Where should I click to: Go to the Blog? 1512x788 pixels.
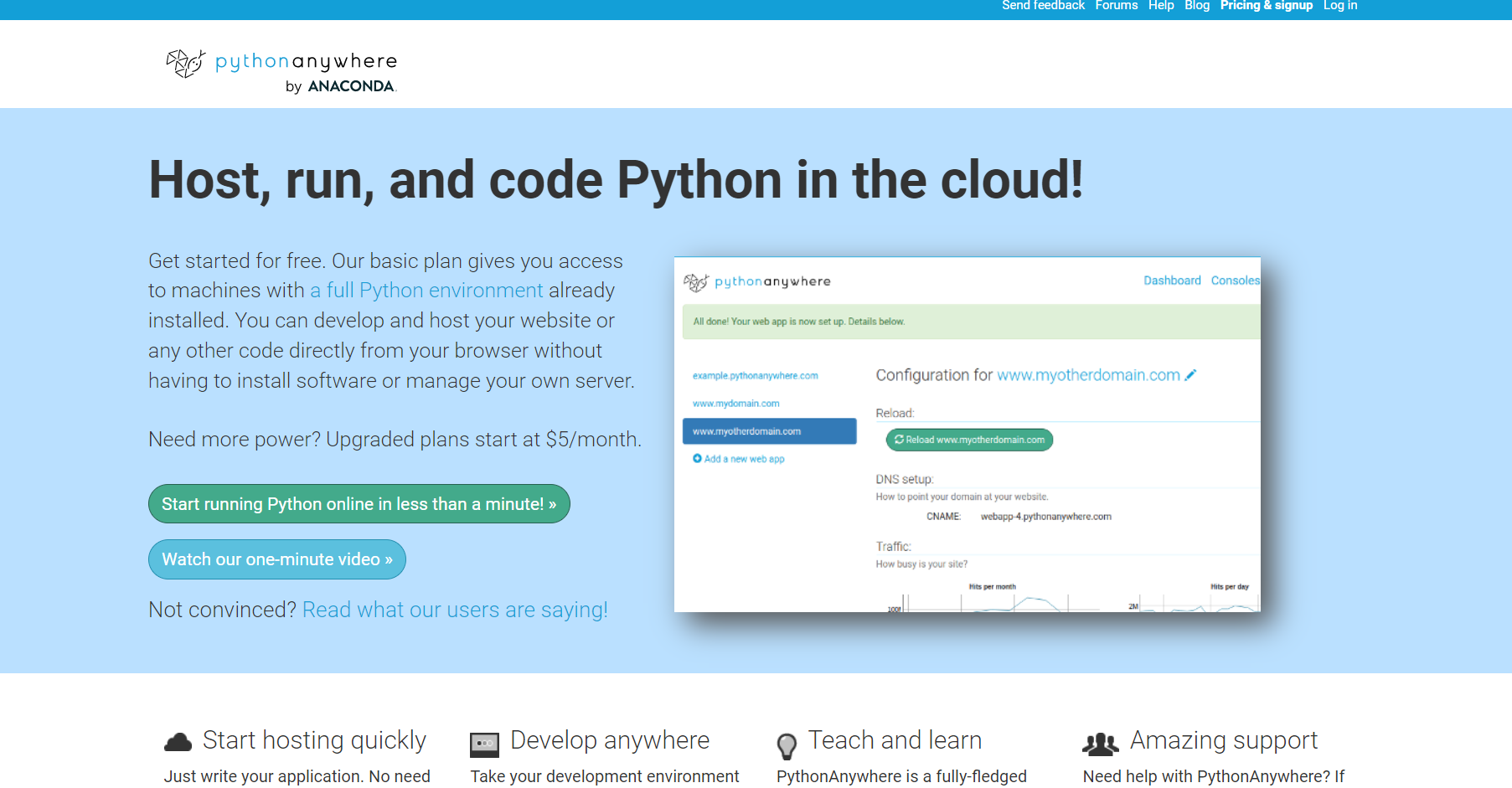point(1197,6)
